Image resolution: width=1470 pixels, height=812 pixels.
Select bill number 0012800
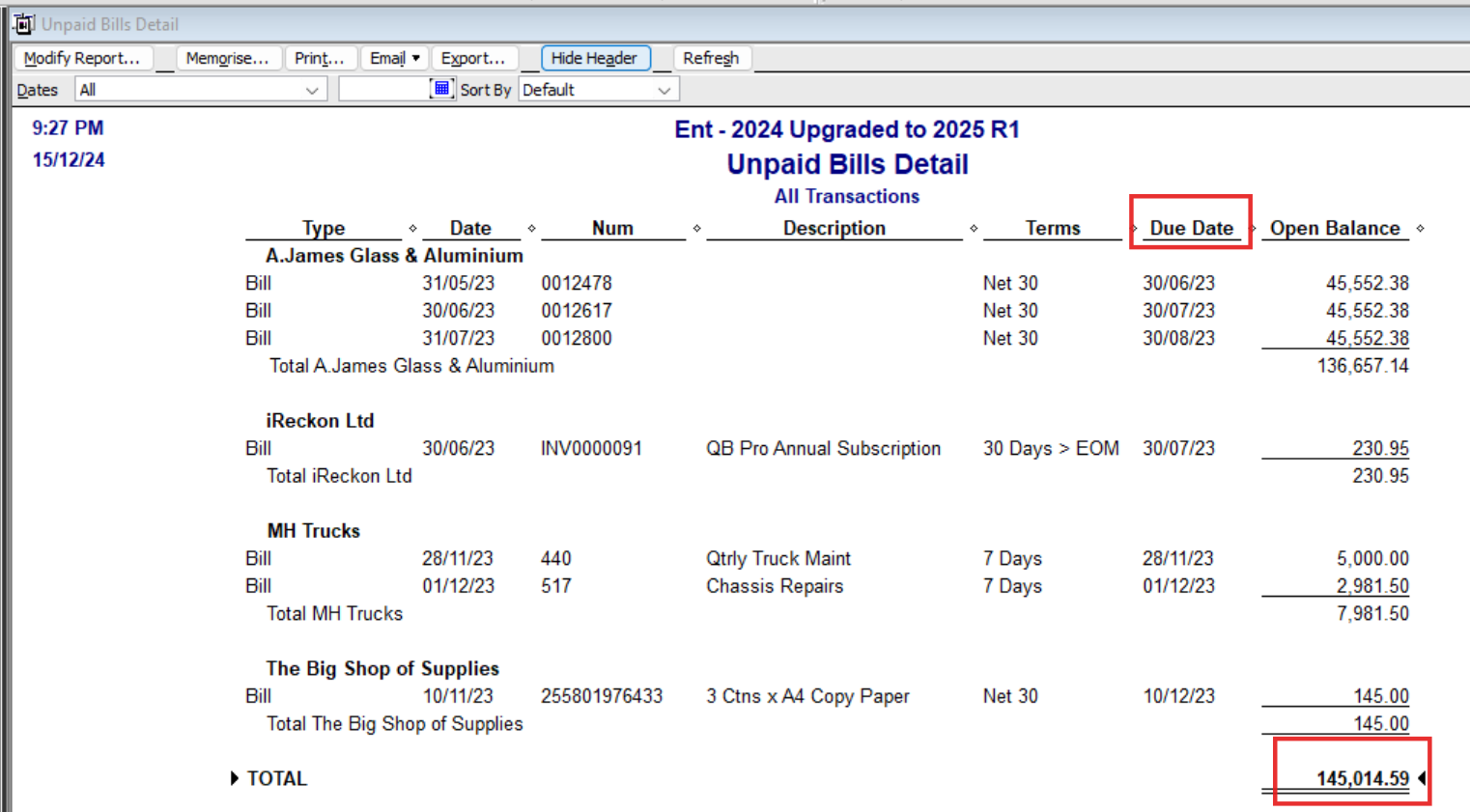point(577,338)
